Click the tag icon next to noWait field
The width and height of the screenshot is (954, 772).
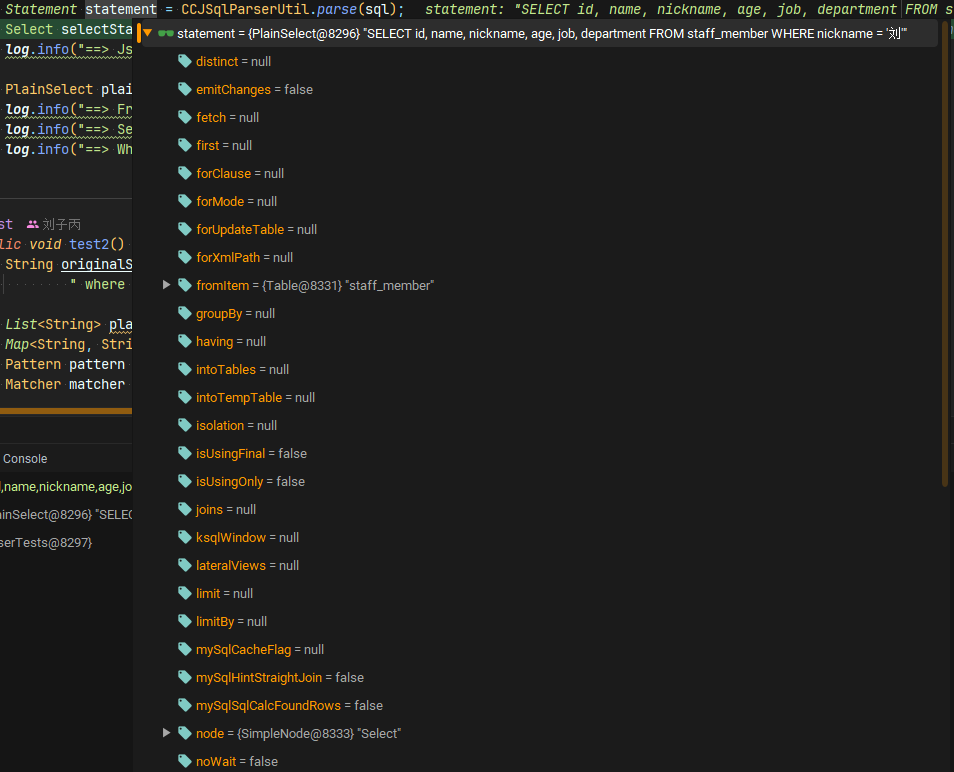coord(184,761)
